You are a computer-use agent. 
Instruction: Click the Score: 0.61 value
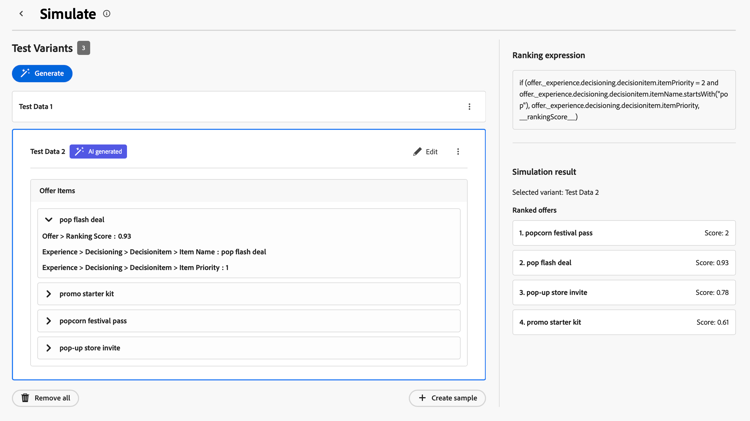click(x=713, y=322)
